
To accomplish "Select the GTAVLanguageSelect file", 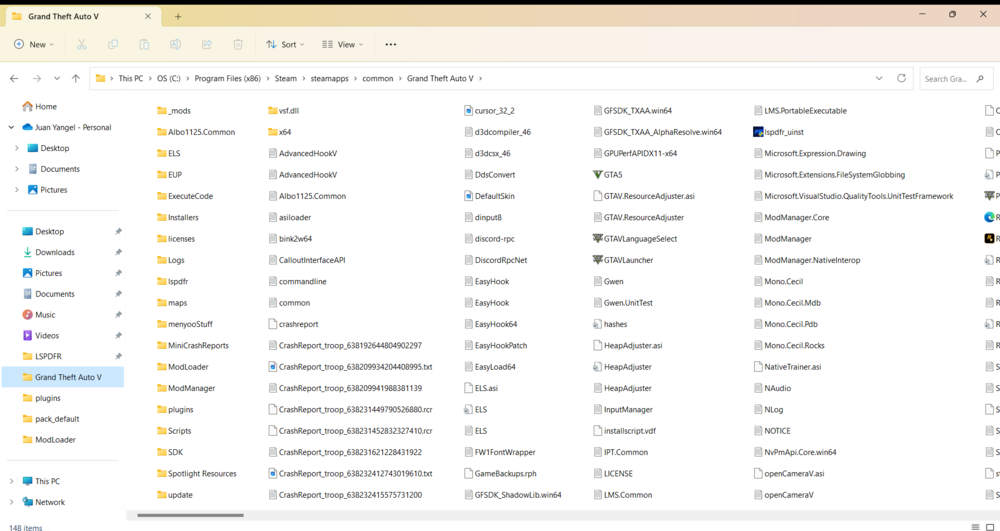I will (635, 238).
